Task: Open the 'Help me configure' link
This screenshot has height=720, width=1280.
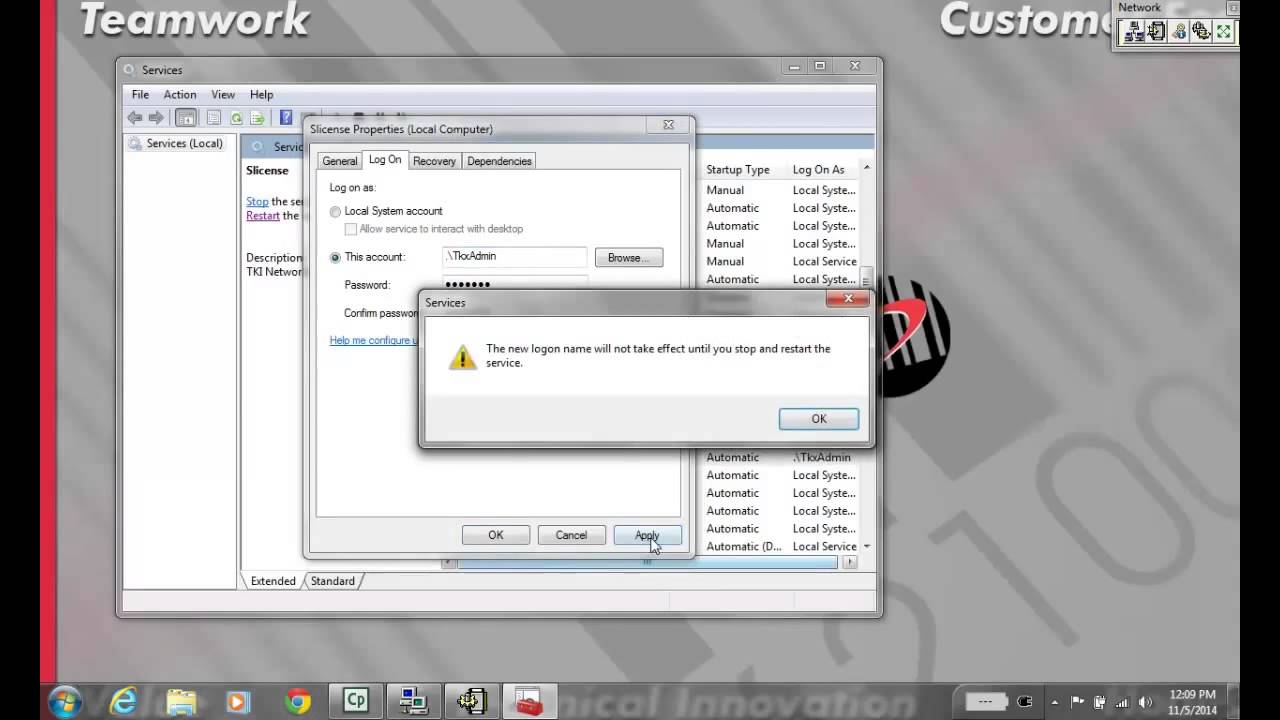Action: point(373,340)
